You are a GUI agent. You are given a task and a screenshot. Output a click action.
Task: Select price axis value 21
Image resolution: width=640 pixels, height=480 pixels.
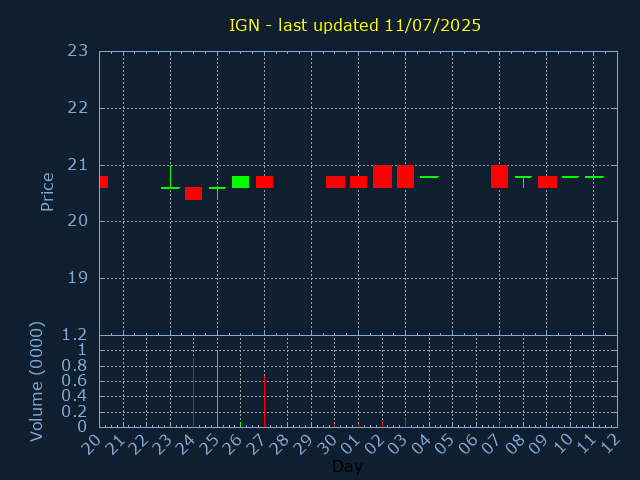[x=78, y=165]
